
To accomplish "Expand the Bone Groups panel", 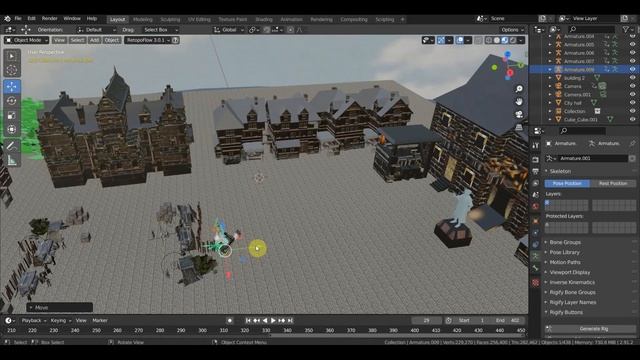I will point(564,242).
